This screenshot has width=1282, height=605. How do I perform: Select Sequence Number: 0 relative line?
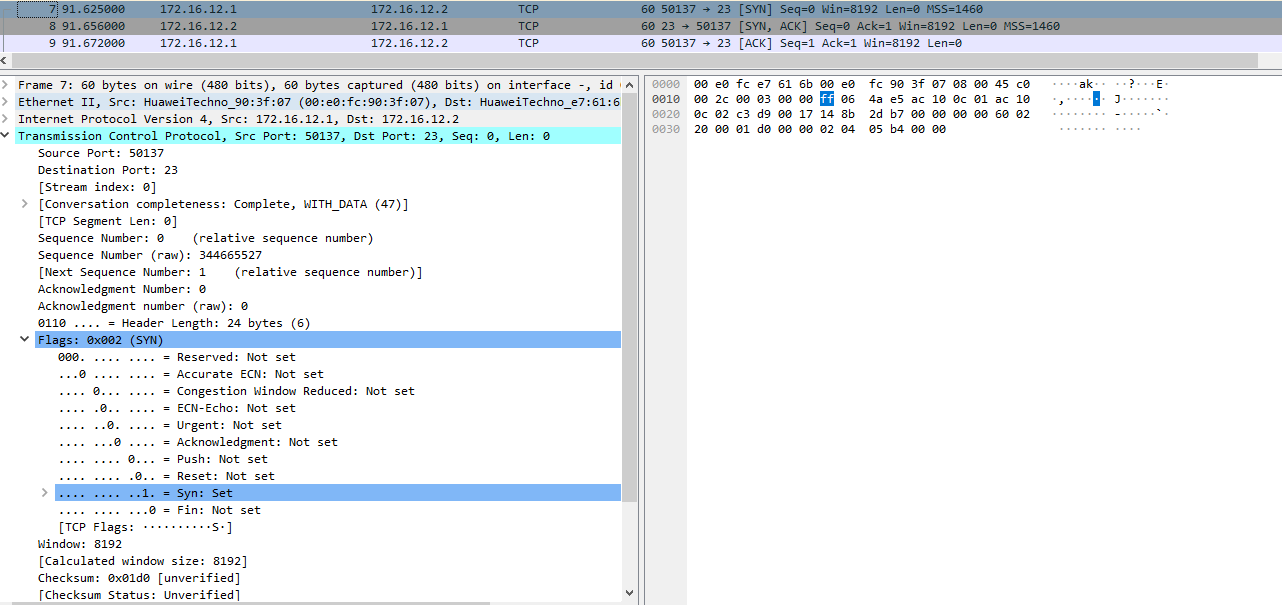pos(205,238)
